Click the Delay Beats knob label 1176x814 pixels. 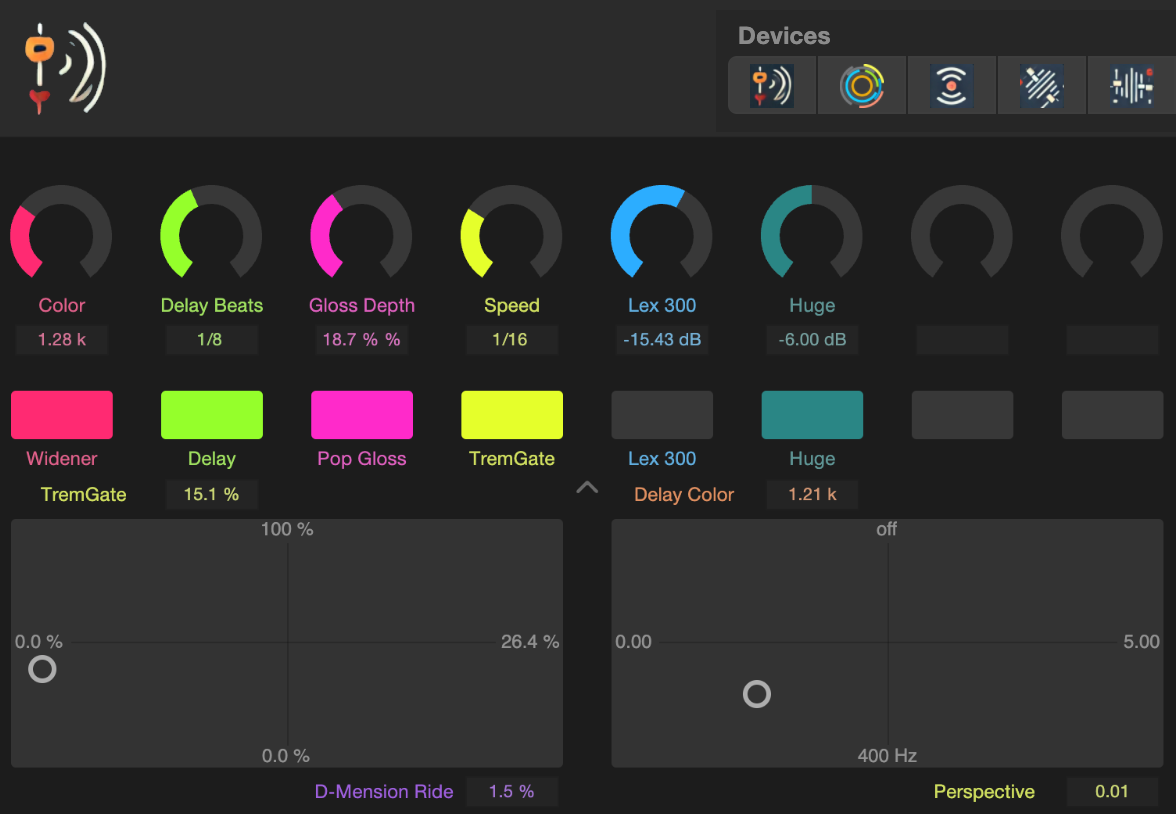(212, 305)
